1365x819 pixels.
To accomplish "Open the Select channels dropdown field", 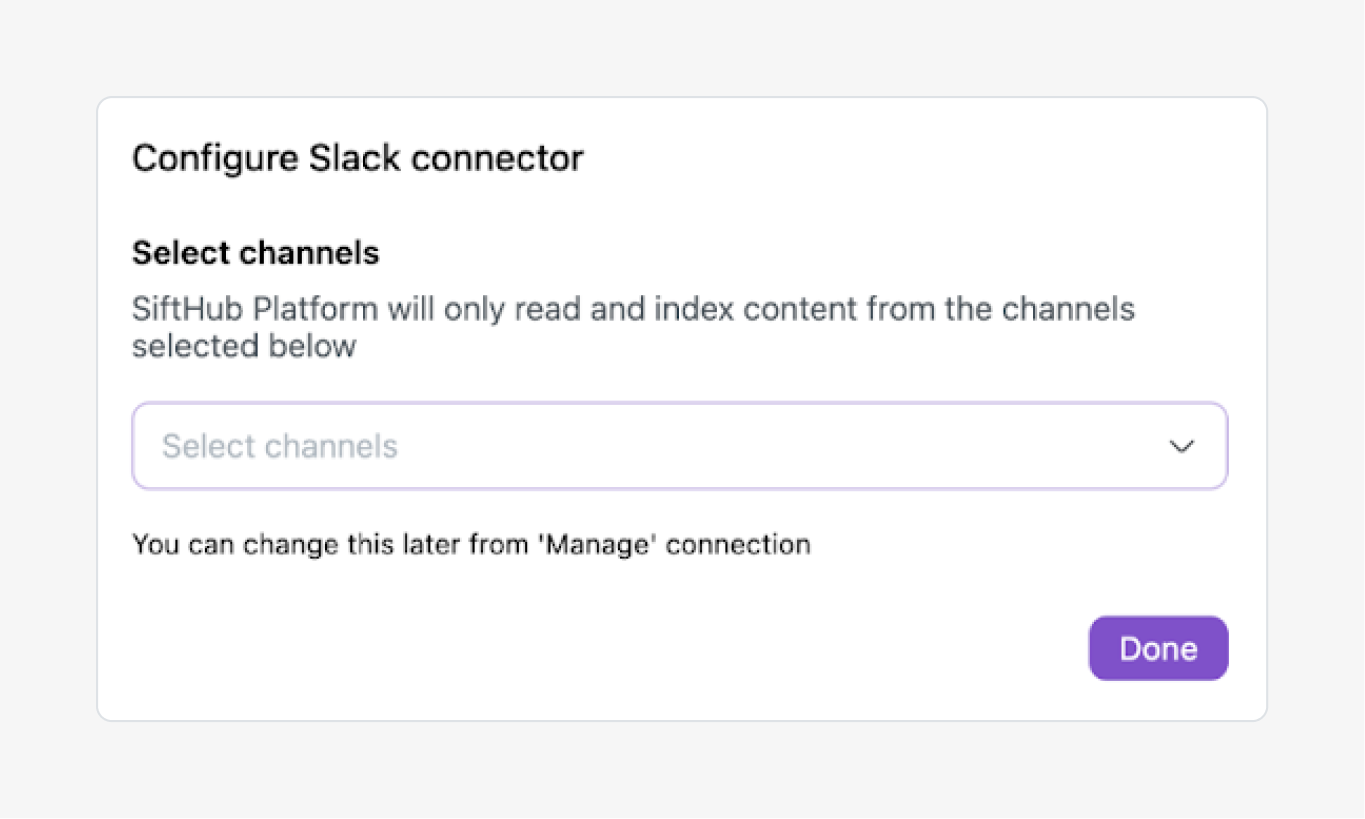I will coord(679,446).
